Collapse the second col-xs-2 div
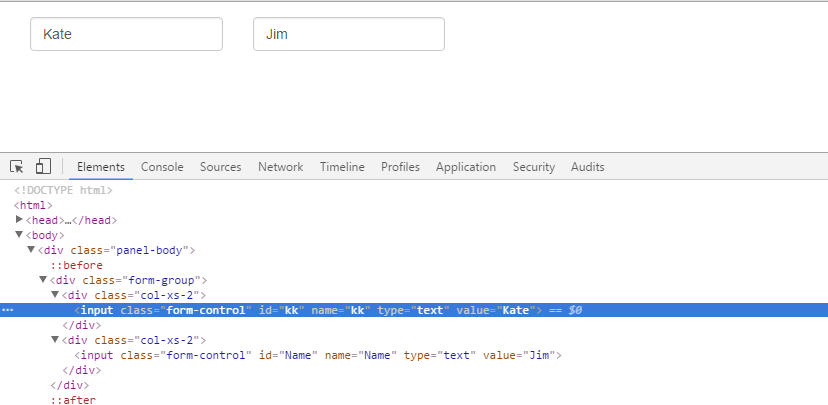The image size is (828, 405). coord(56,340)
